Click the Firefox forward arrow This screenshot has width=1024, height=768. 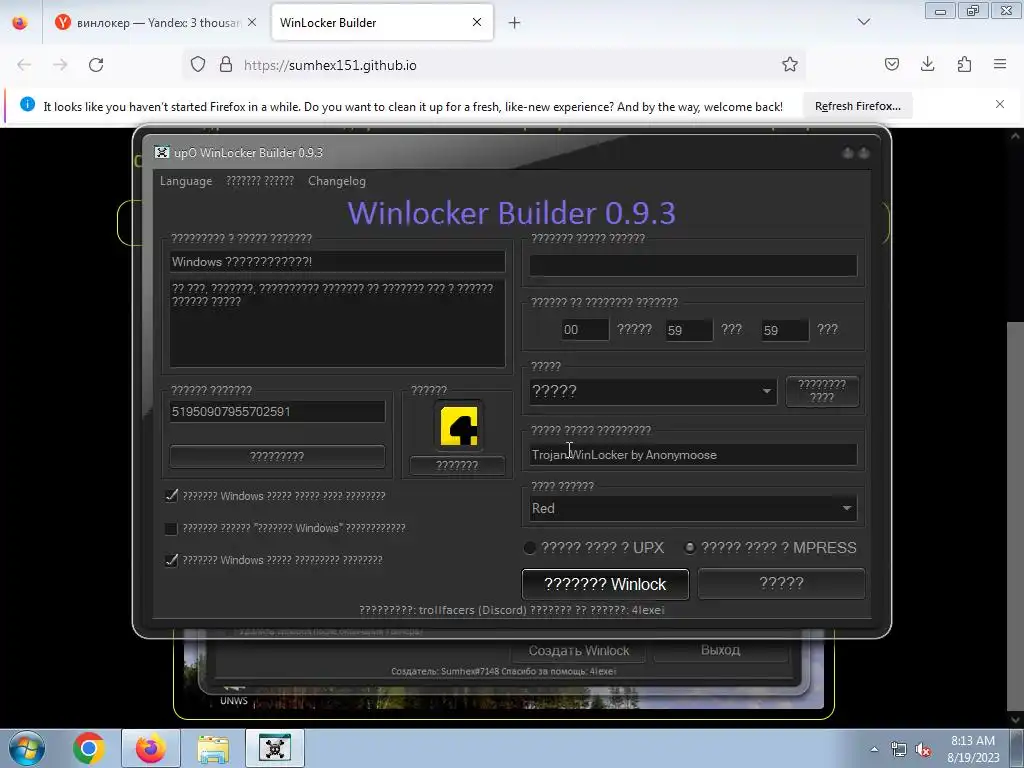point(60,65)
